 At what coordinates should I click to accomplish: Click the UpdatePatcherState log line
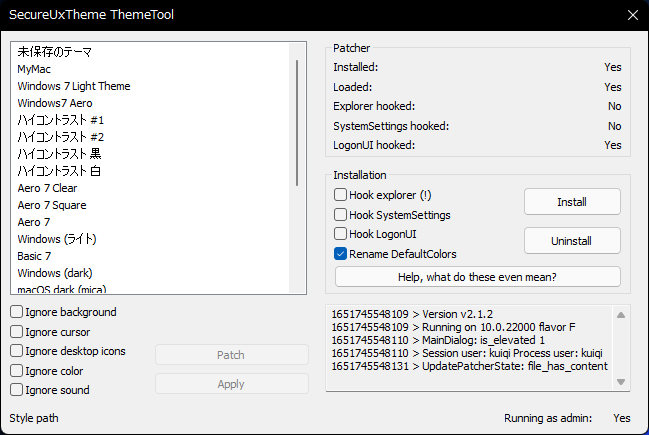click(469, 366)
